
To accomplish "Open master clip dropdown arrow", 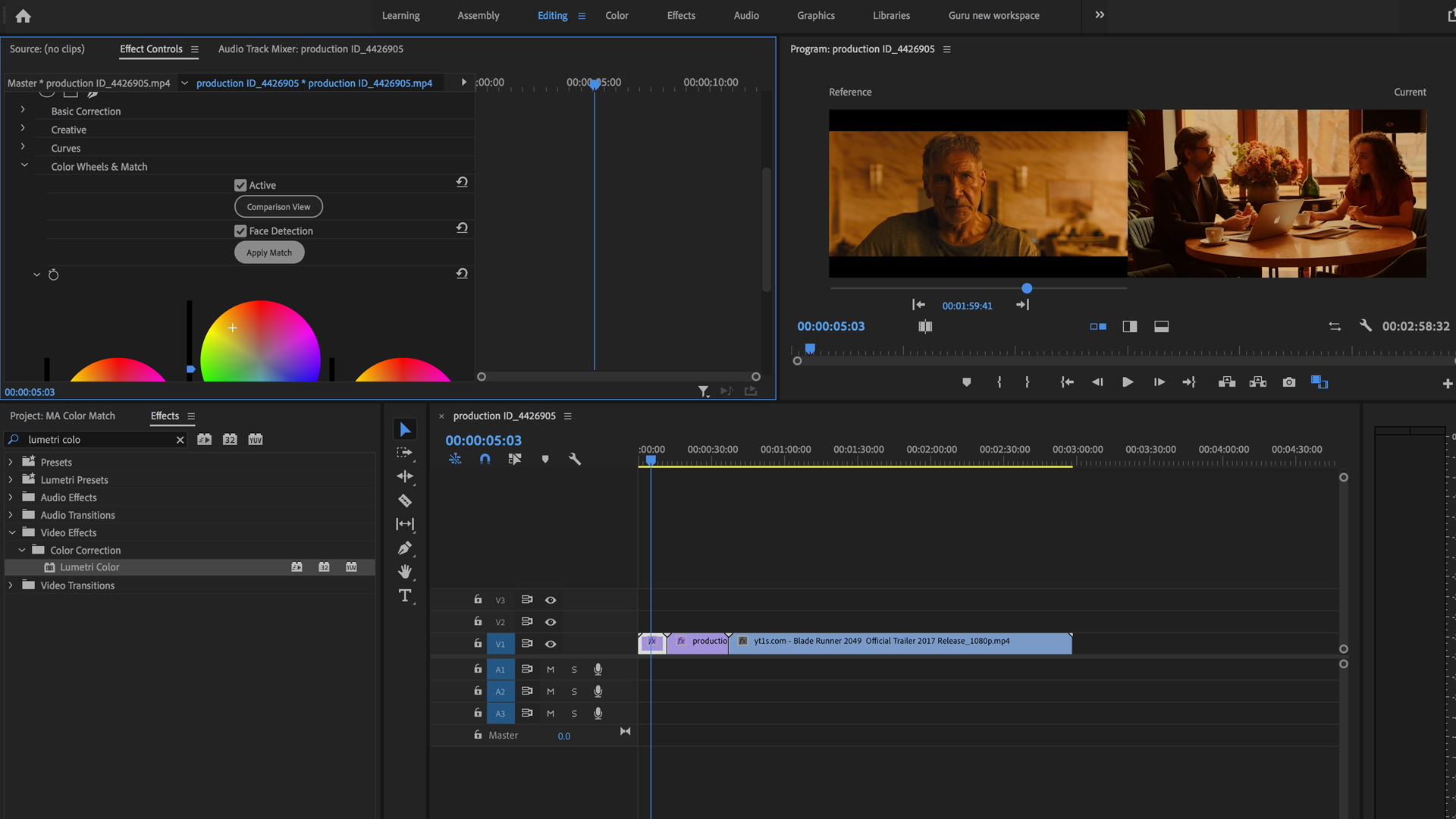I will coord(184,83).
